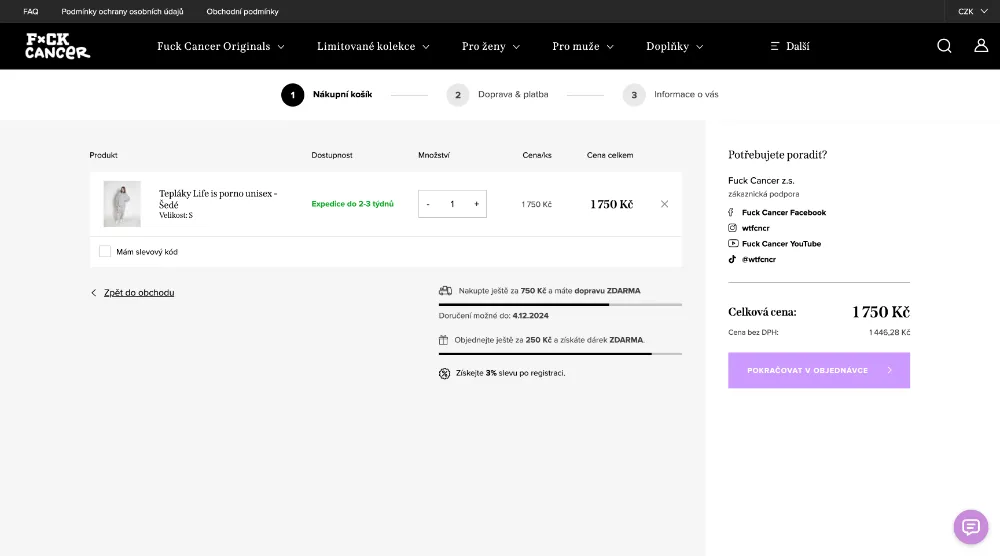Expand Doplňky menu

(675, 47)
